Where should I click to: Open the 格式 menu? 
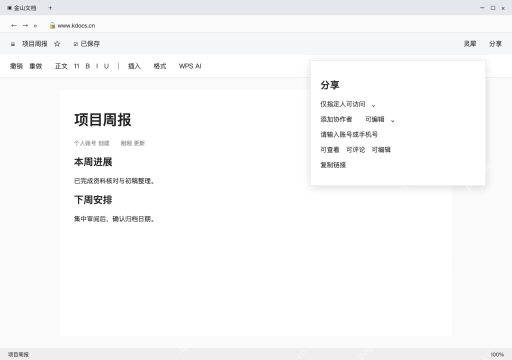(160, 66)
